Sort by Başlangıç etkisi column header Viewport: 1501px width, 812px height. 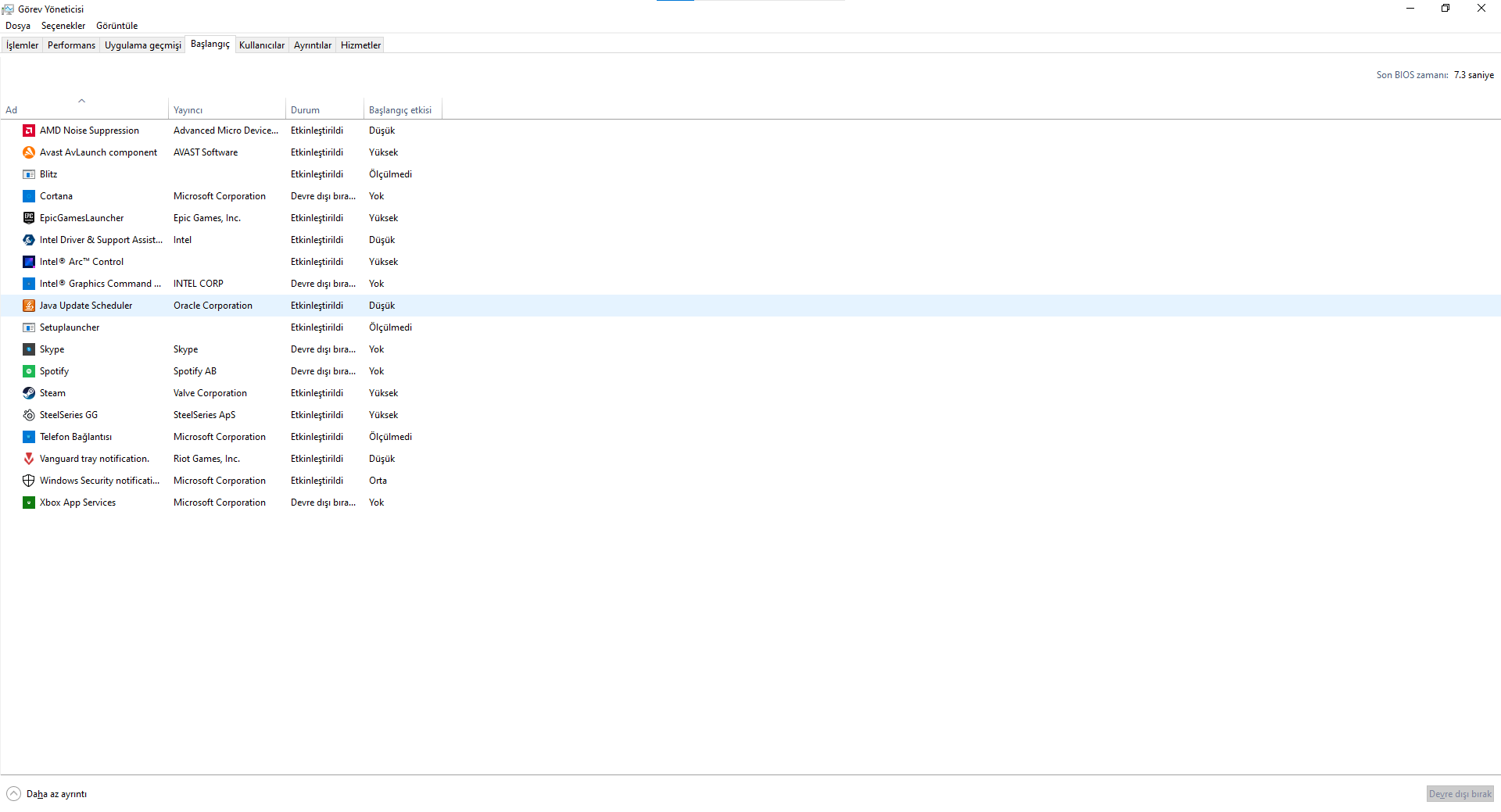403,110
